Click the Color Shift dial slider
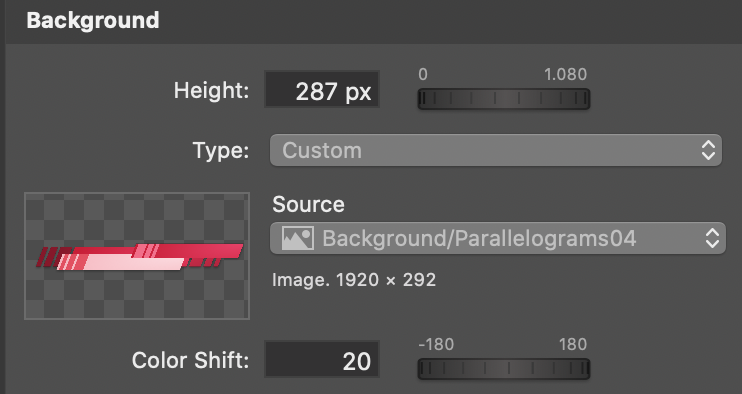This screenshot has height=394, width=742. pyautogui.click(x=504, y=368)
